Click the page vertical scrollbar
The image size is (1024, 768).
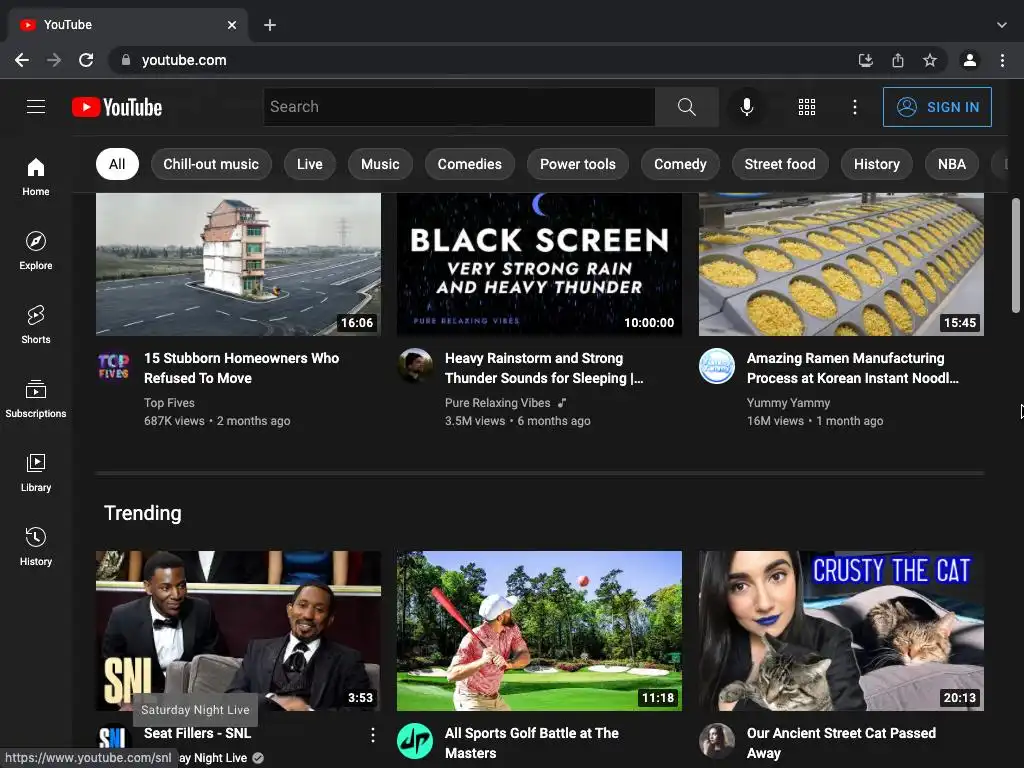[1016, 255]
